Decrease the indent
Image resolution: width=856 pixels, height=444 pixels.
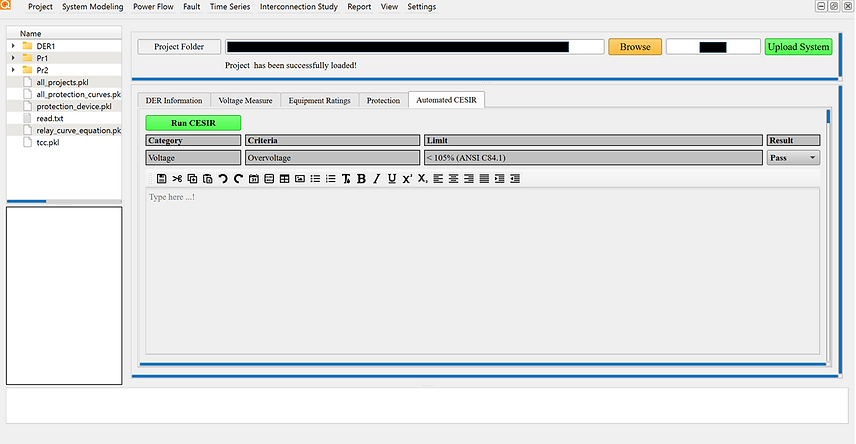515,179
